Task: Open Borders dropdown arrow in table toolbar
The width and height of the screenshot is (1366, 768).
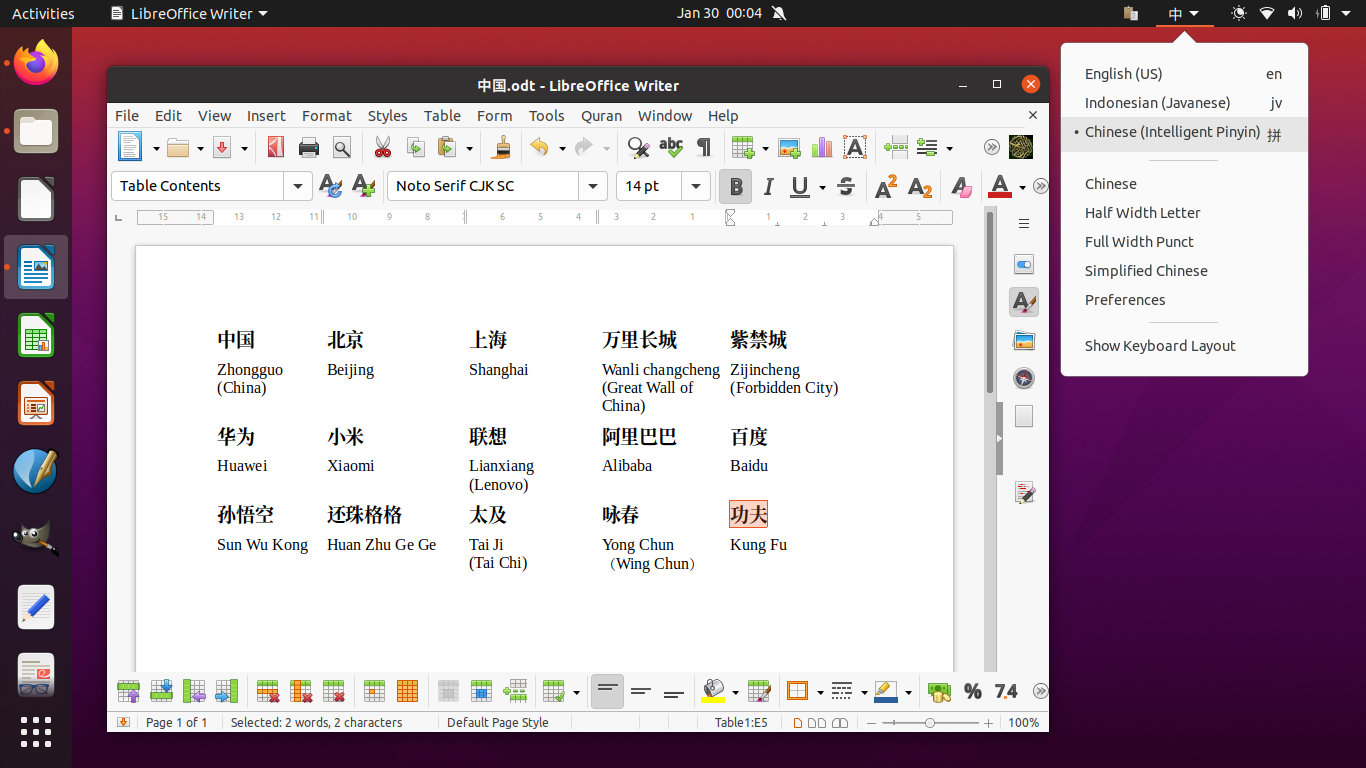Action: (819, 692)
